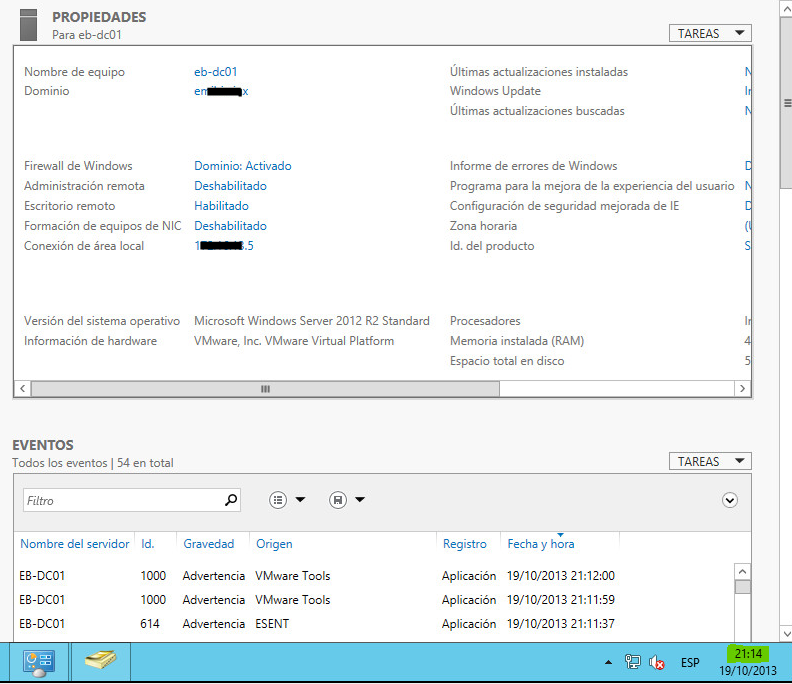Click the network tray icon
This screenshot has height=684, width=792.
(x=632, y=662)
